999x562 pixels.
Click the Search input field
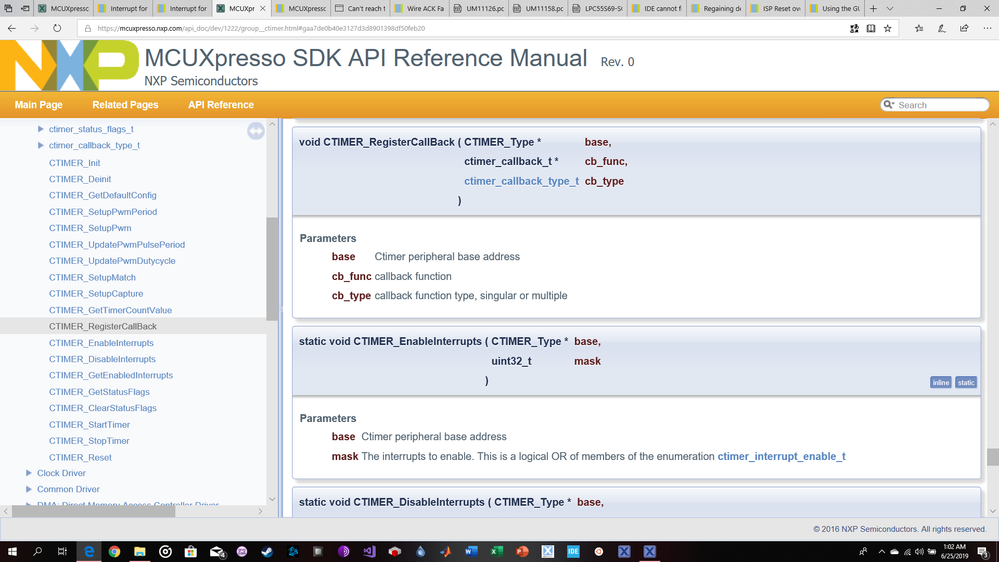click(942, 105)
